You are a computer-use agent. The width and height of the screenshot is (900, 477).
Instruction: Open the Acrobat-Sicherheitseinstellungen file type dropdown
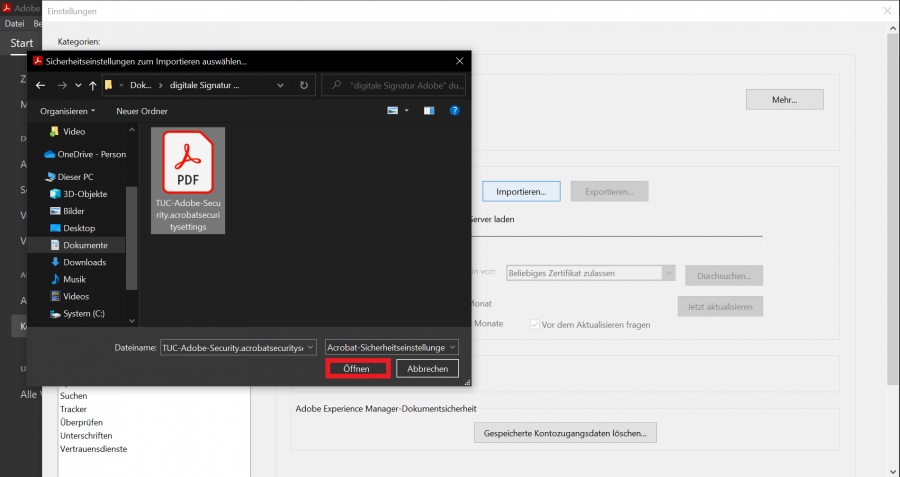391,347
